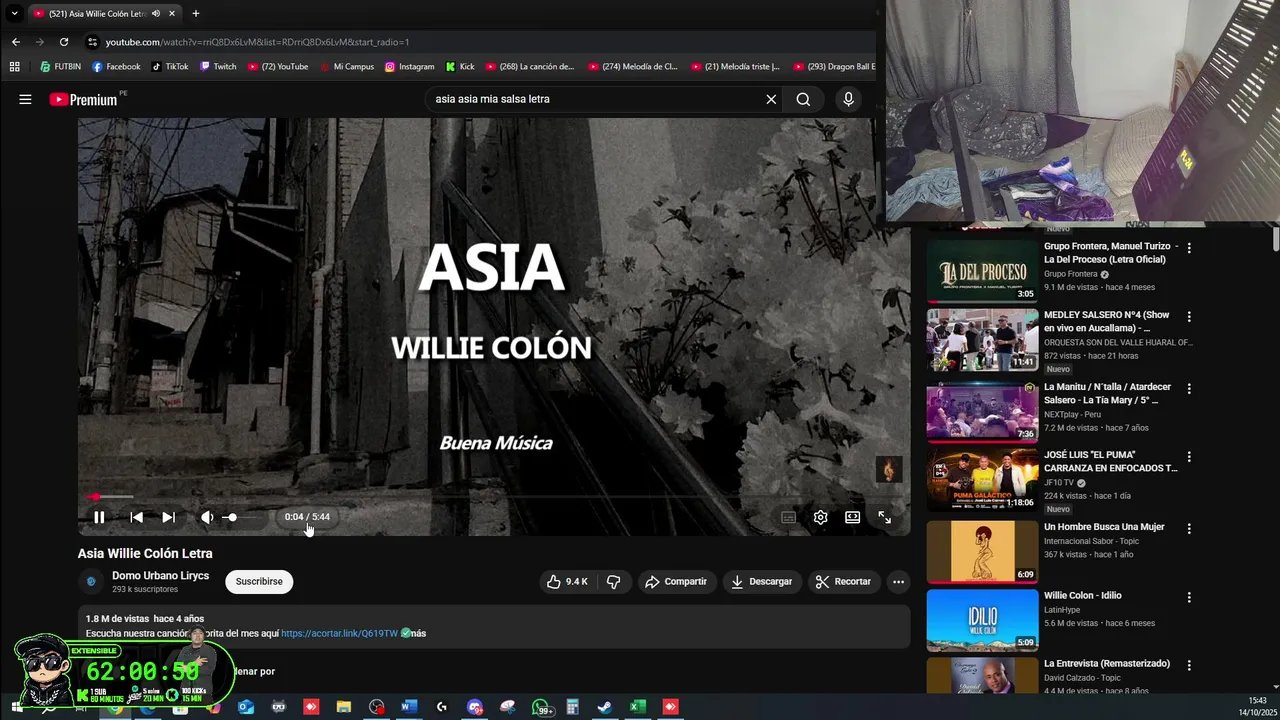Open the Twitch bookmark
The width and height of the screenshot is (1280, 720).
tap(218, 67)
